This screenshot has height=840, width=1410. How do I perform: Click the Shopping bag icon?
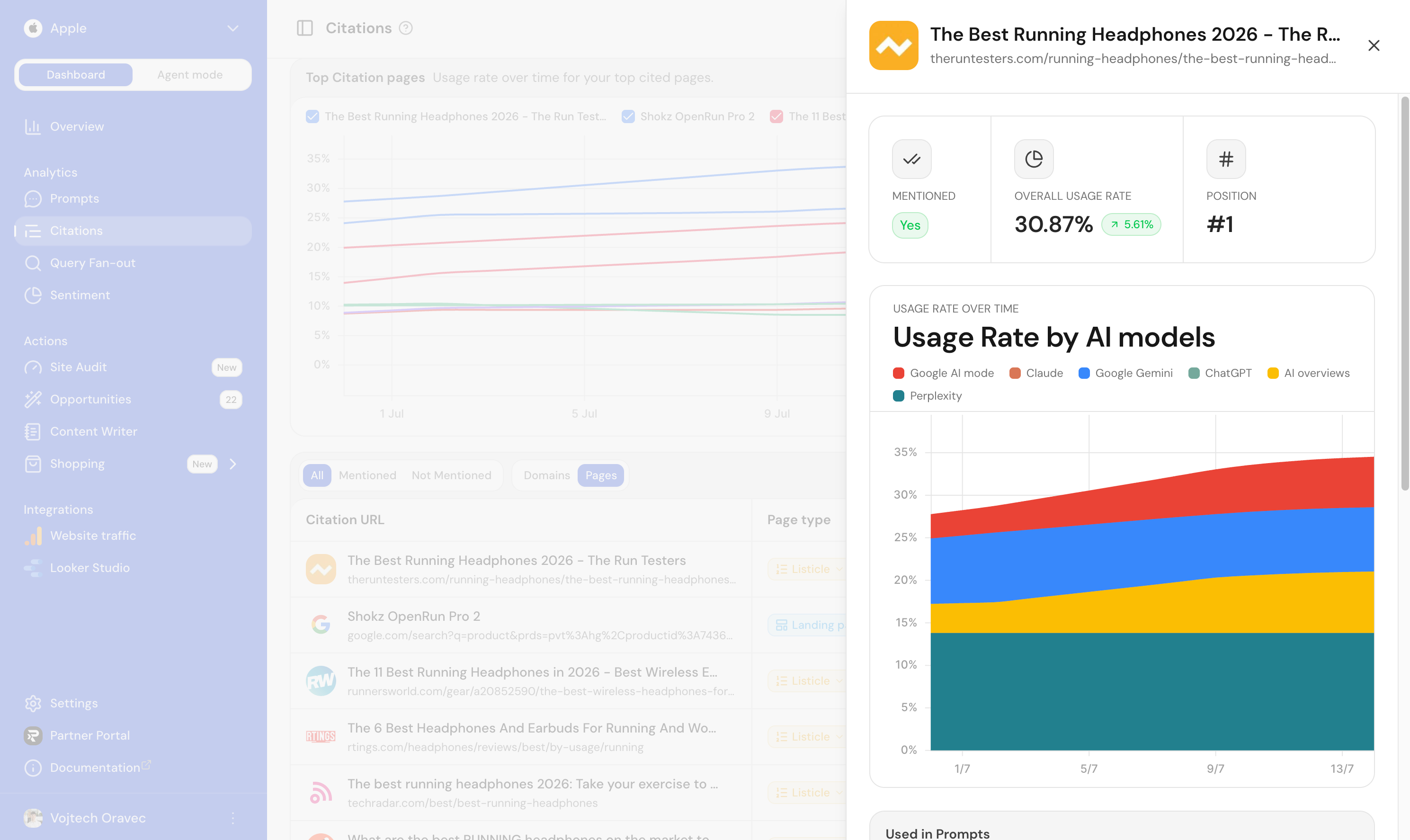click(x=33, y=464)
